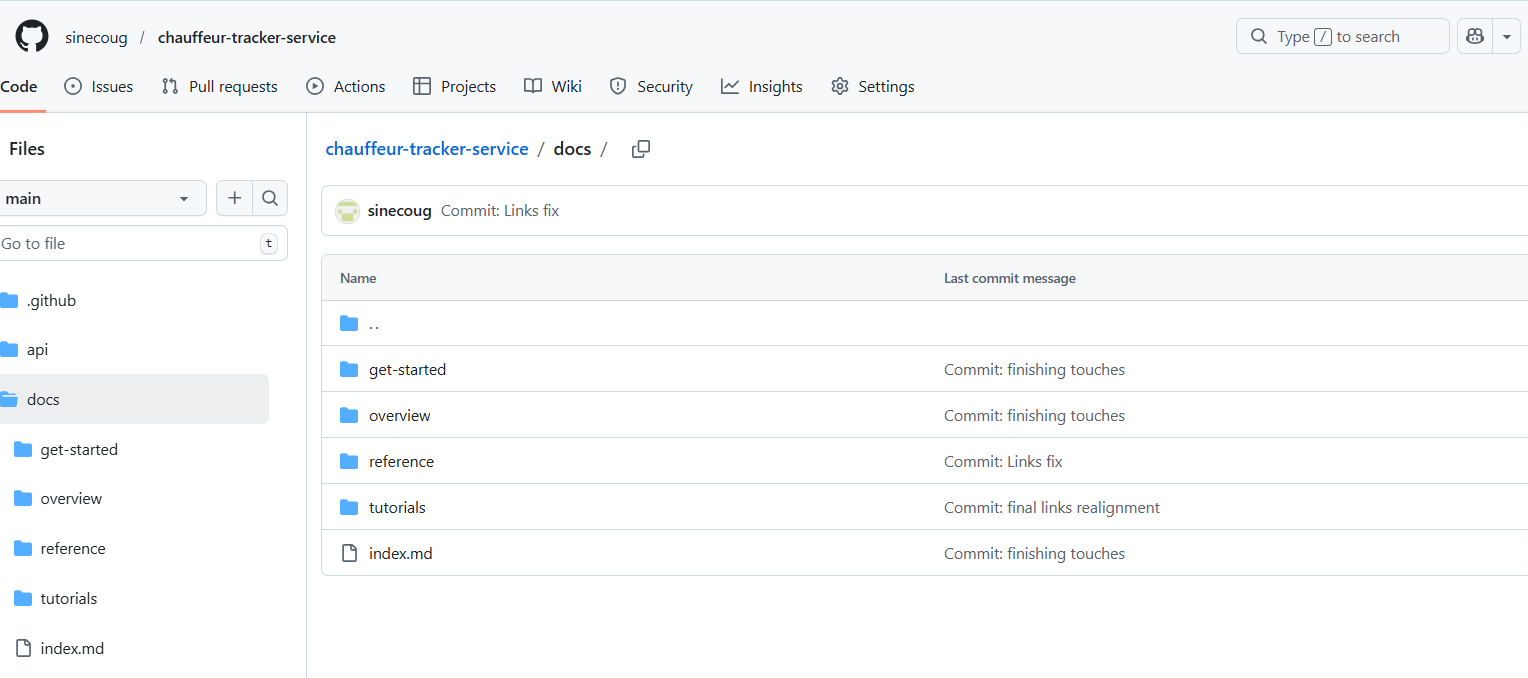The width and height of the screenshot is (1528, 678).
Task: Click the index.md file icon in file table
Action: tap(349, 553)
